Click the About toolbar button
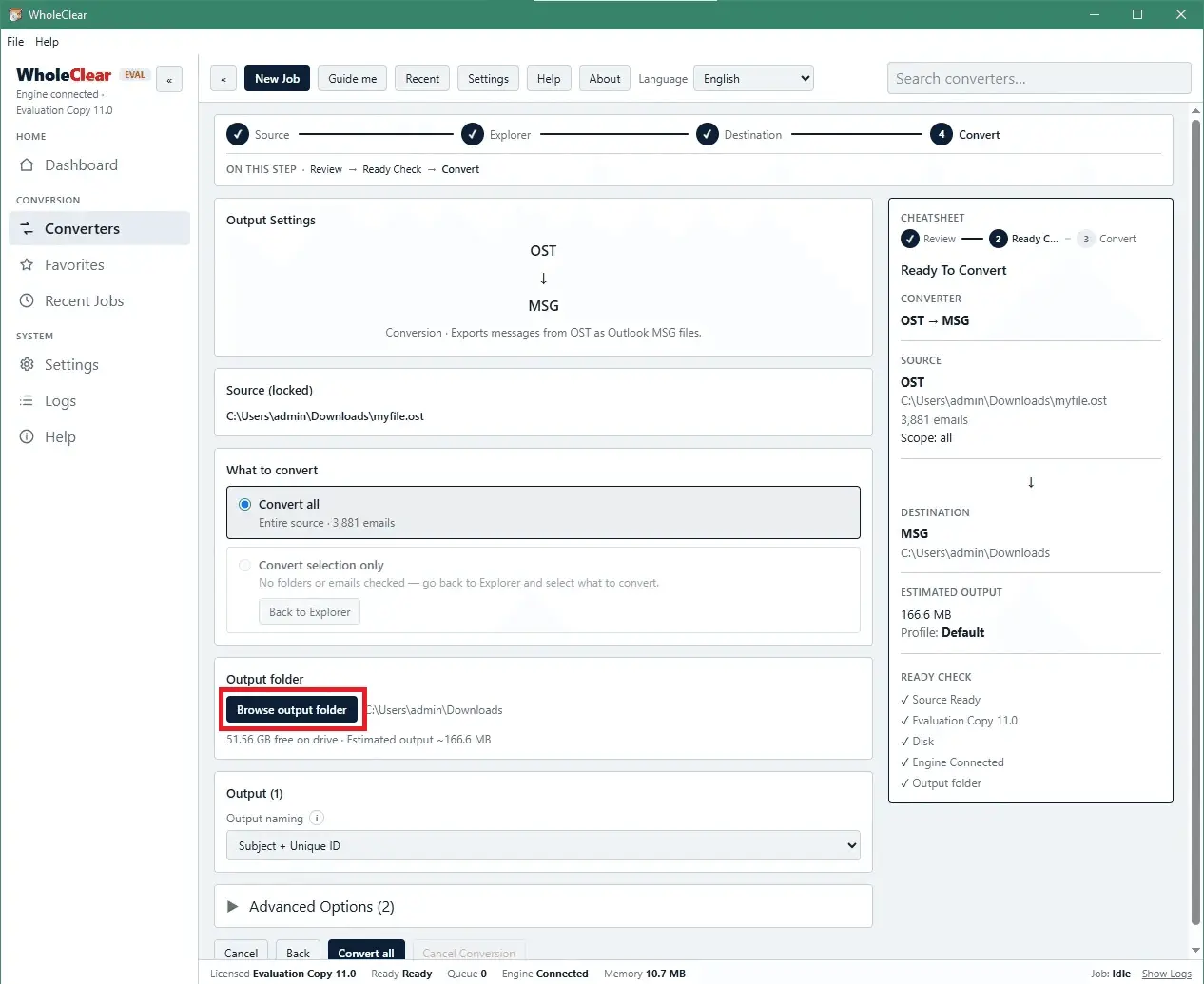 pos(604,79)
